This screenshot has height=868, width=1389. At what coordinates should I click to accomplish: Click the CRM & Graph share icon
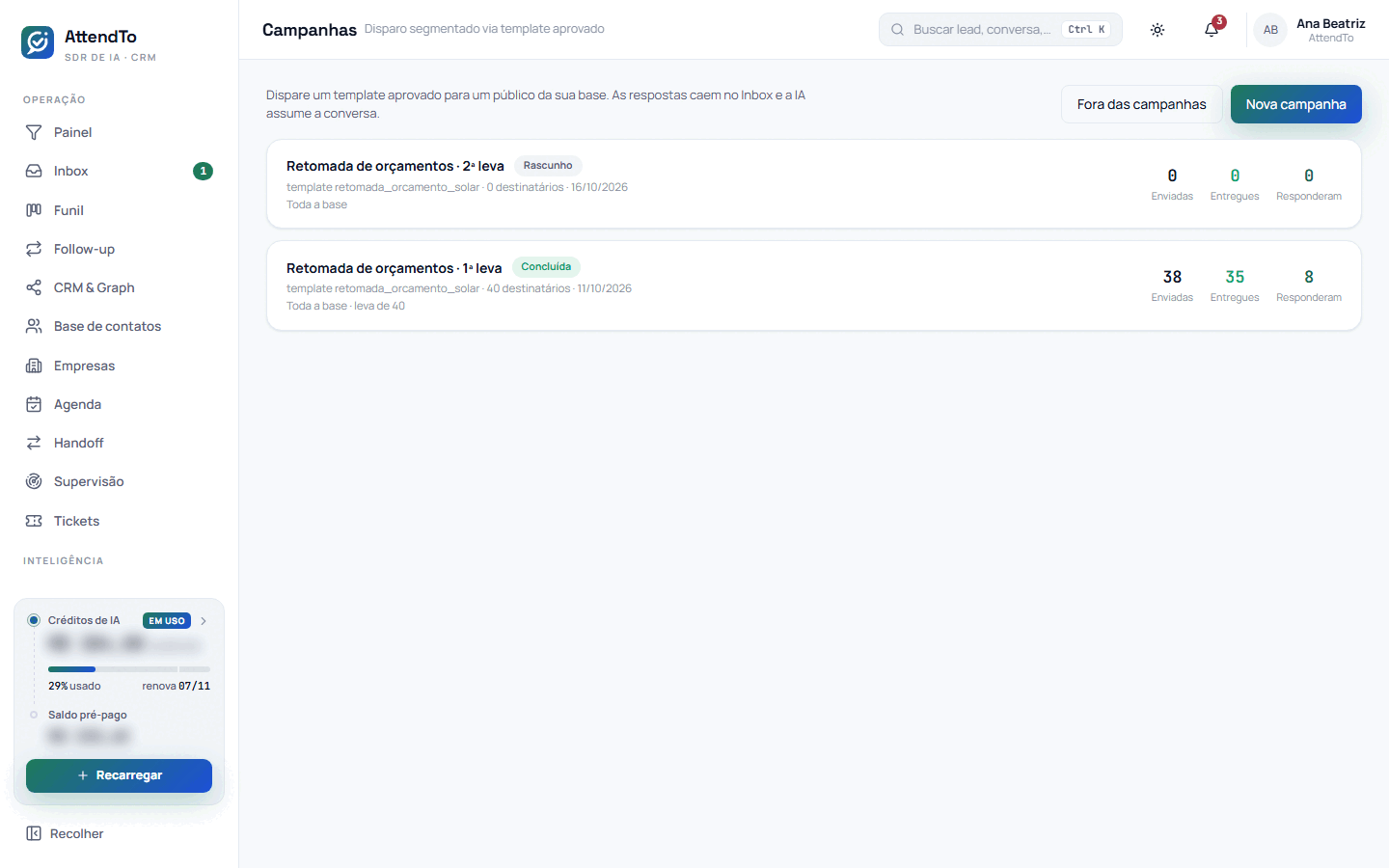tap(34, 287)
